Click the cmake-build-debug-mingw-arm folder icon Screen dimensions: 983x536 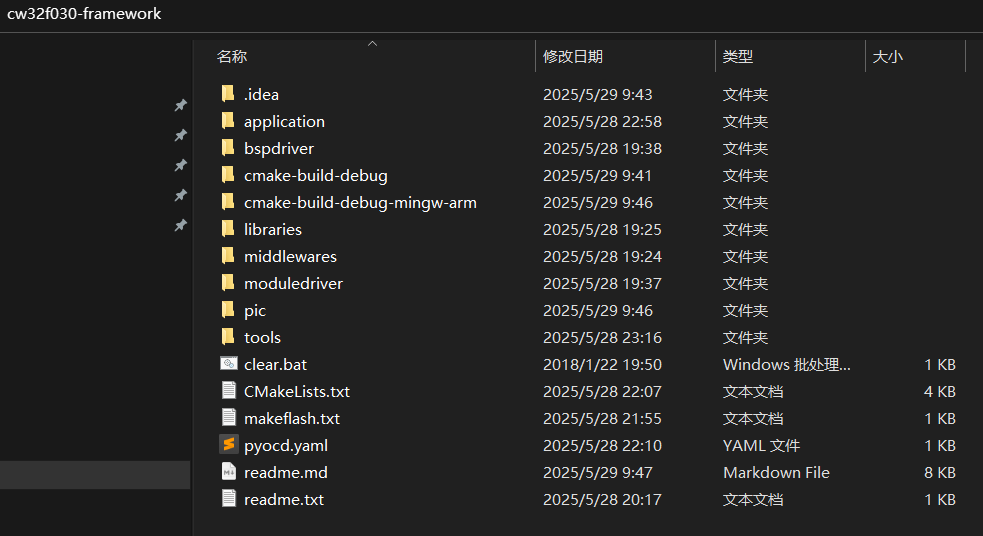(228, 202)
